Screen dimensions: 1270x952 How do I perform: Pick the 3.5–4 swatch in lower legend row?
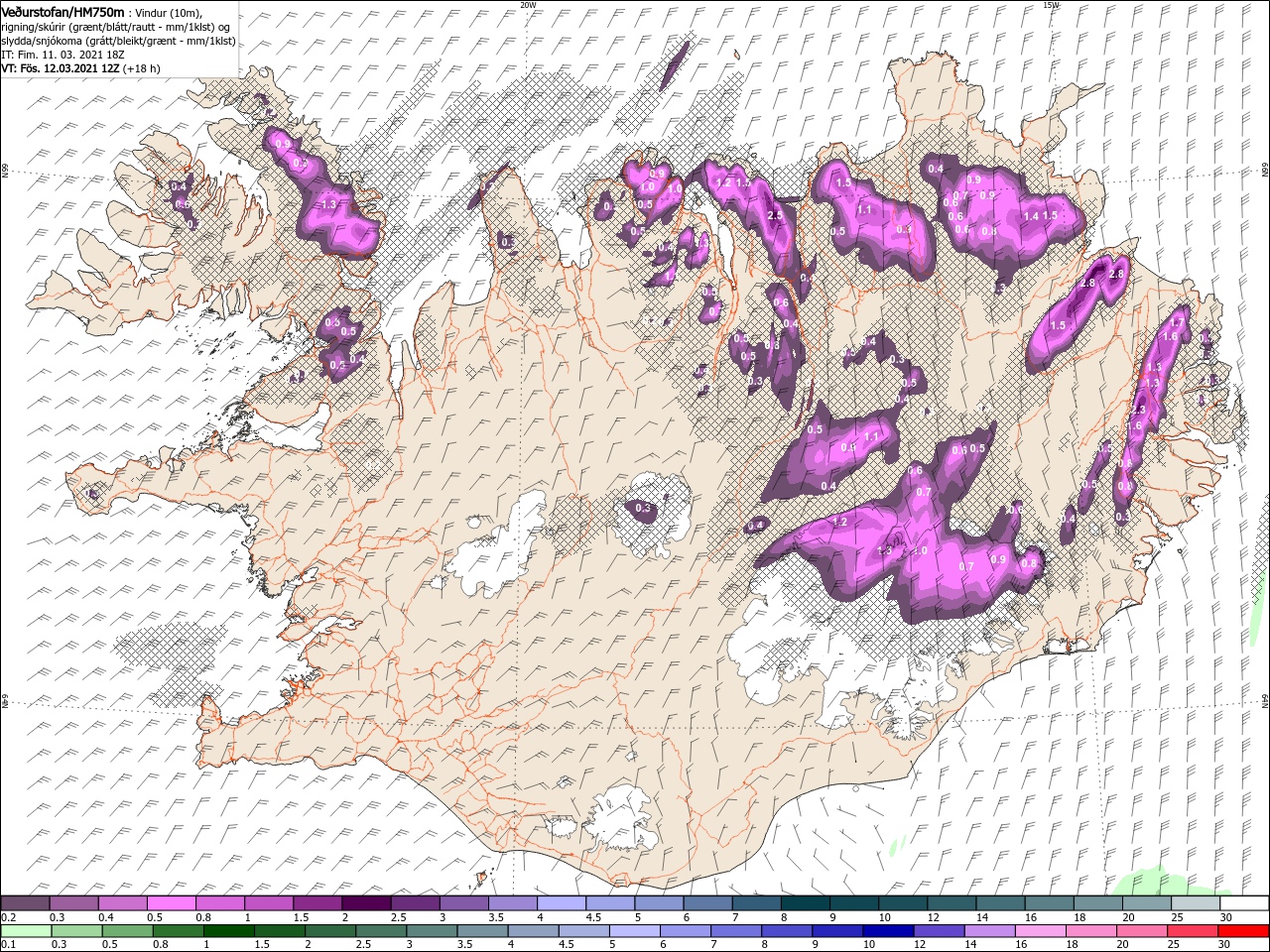click(483, 931)
